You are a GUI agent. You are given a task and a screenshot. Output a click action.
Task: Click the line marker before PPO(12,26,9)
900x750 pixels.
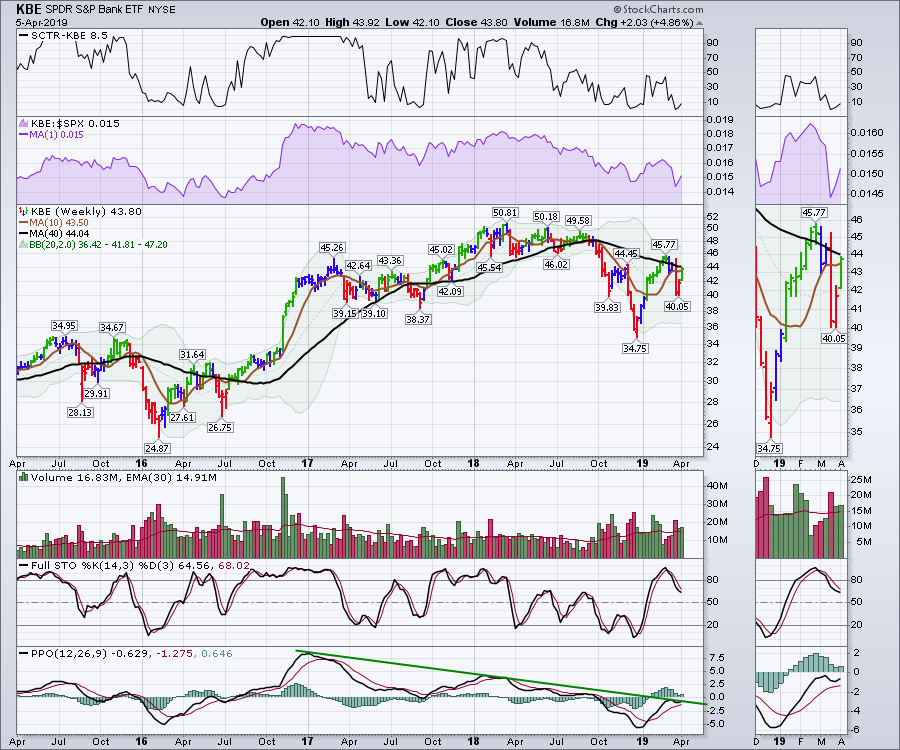tap(24, 654)
